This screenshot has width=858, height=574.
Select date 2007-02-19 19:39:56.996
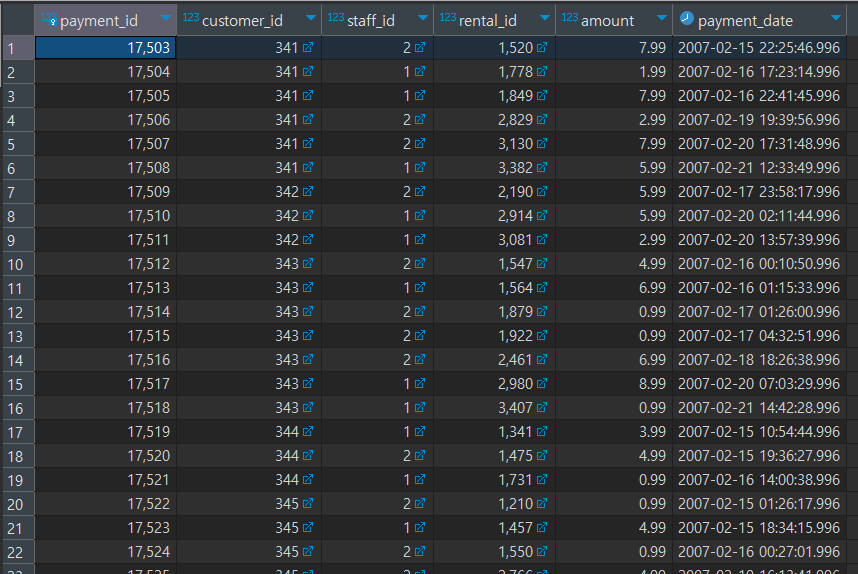coord(759,119)
